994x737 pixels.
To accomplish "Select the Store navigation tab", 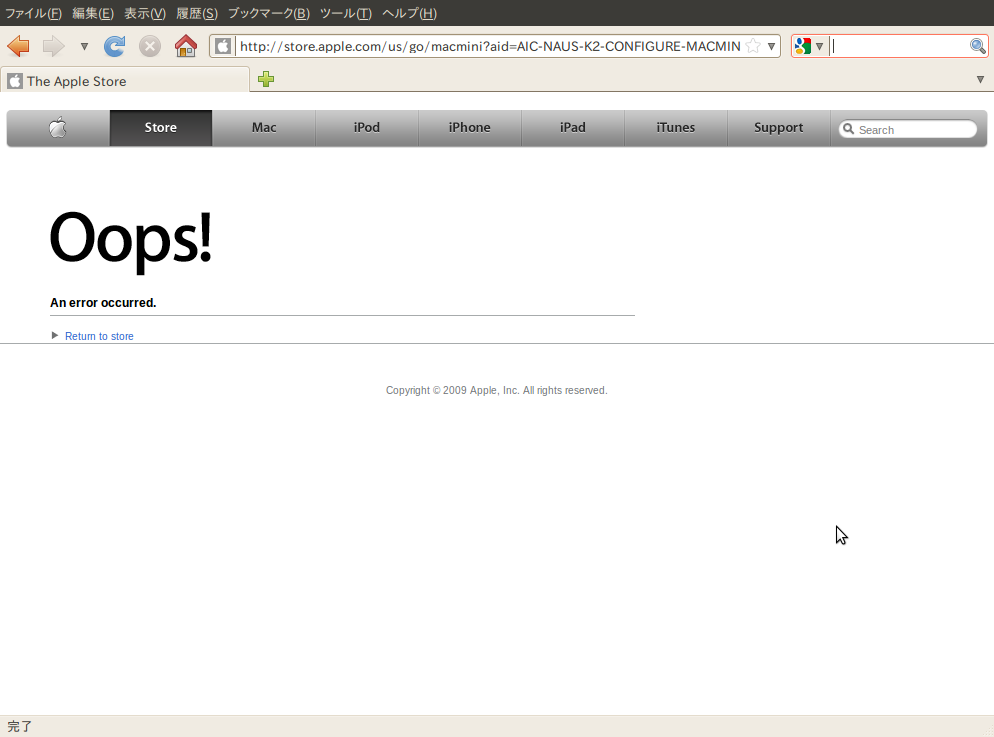I will [161, 128].
